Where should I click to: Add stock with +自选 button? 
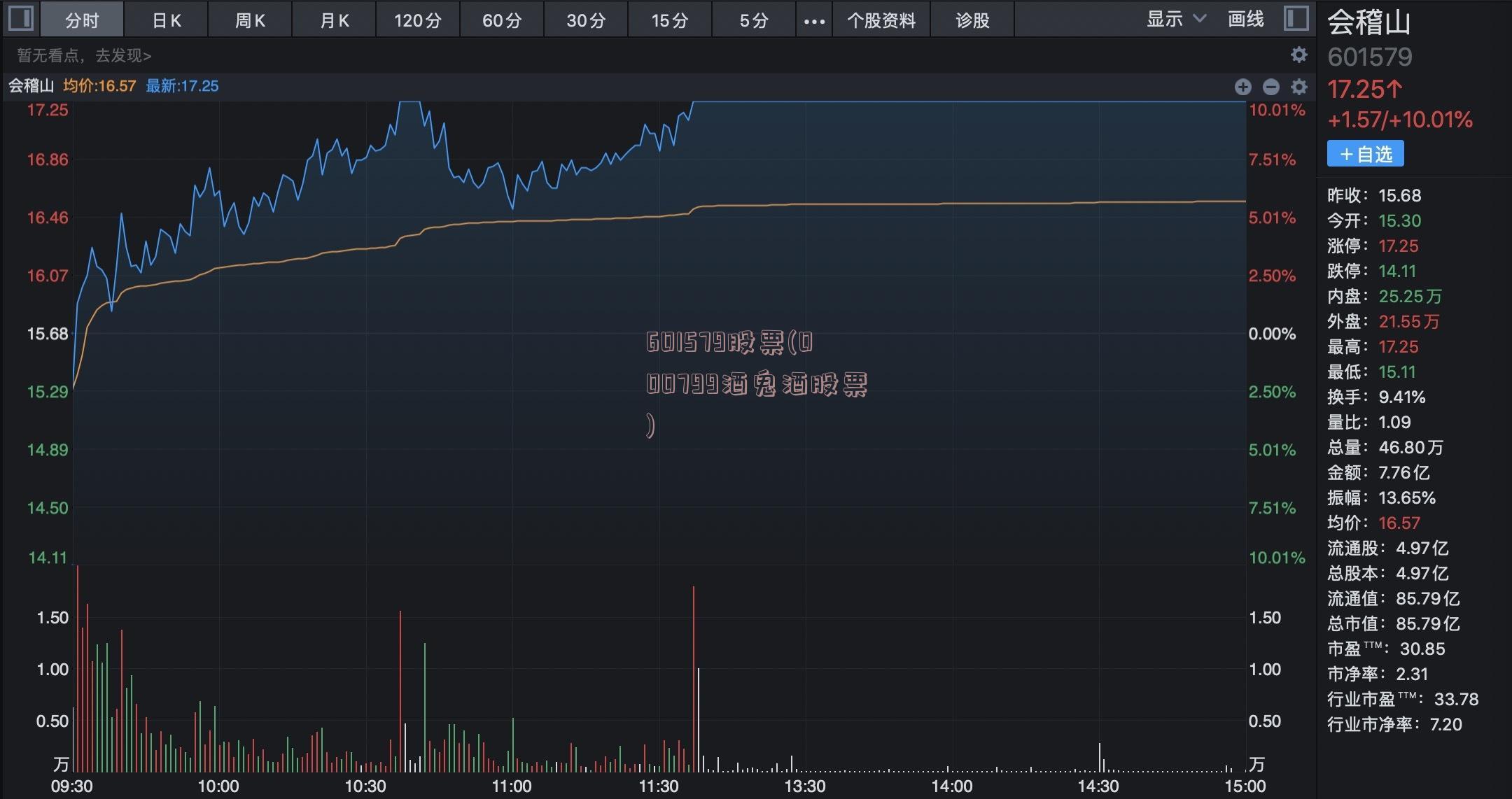coord(1366,154)
